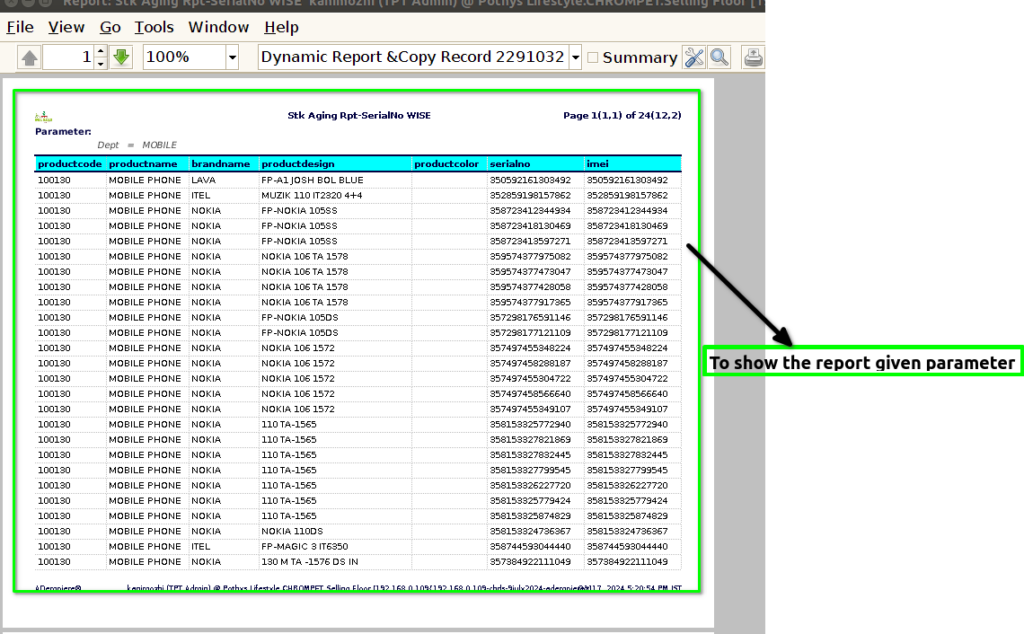The height and width of the screenshot is (634, 1024).
Task: Click serial number 352859198157862 in imei column
Action: [x=627, y=195]
